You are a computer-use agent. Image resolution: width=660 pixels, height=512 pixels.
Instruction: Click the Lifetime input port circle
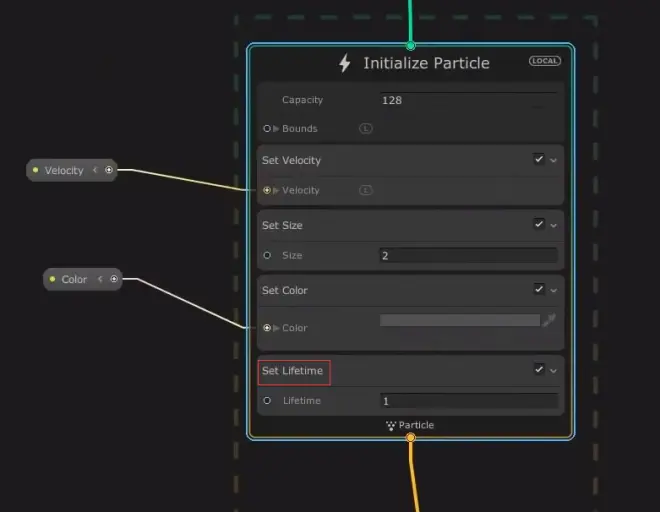coord(267,400)
